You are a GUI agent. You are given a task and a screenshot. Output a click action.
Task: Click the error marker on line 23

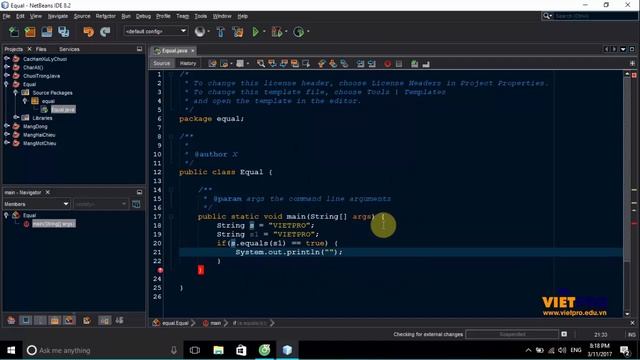pyautogui.click(x=160, y=270)
